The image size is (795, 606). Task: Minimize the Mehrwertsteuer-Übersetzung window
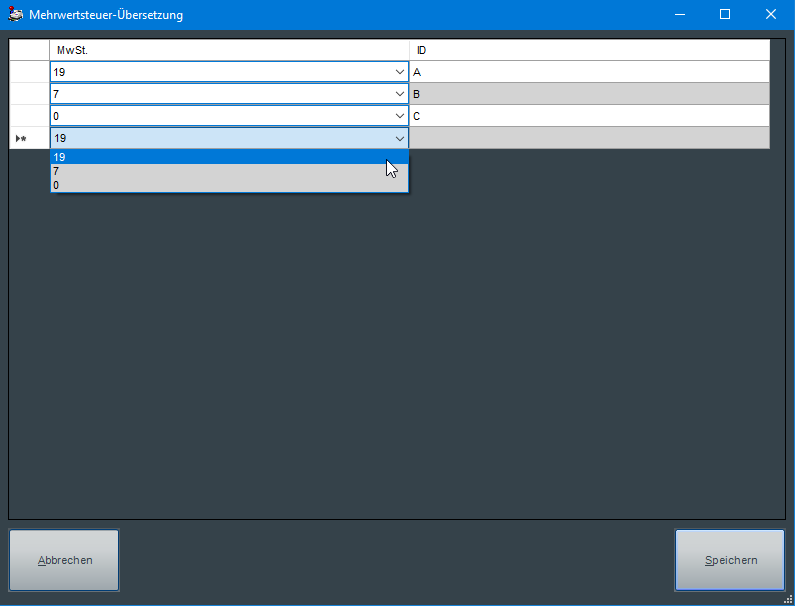[x=680, y=15]
